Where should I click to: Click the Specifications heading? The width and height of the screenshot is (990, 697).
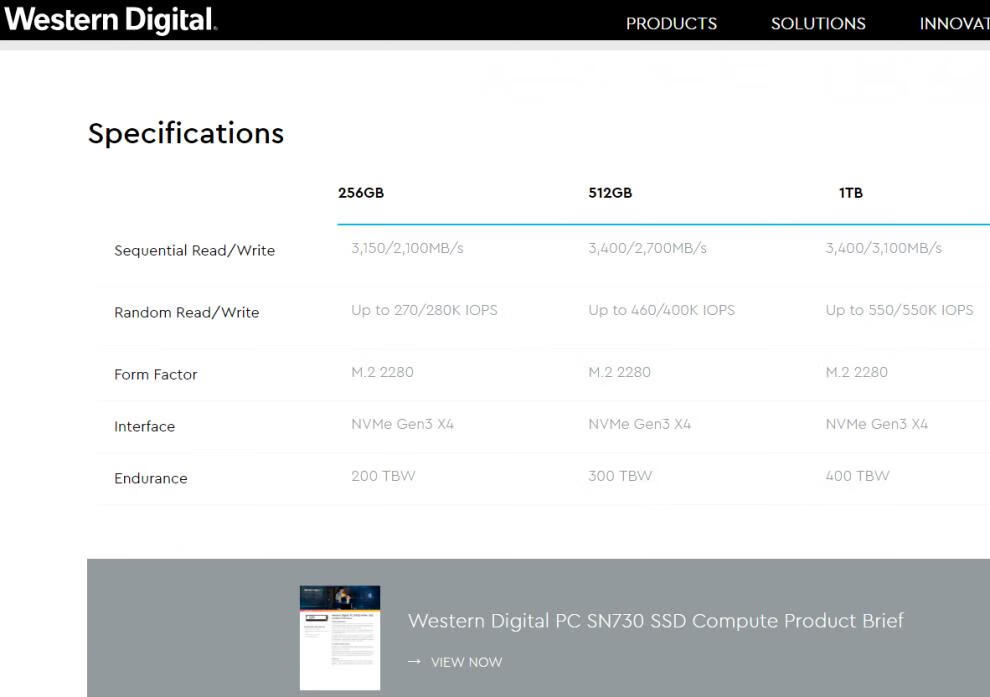point(186,134)
